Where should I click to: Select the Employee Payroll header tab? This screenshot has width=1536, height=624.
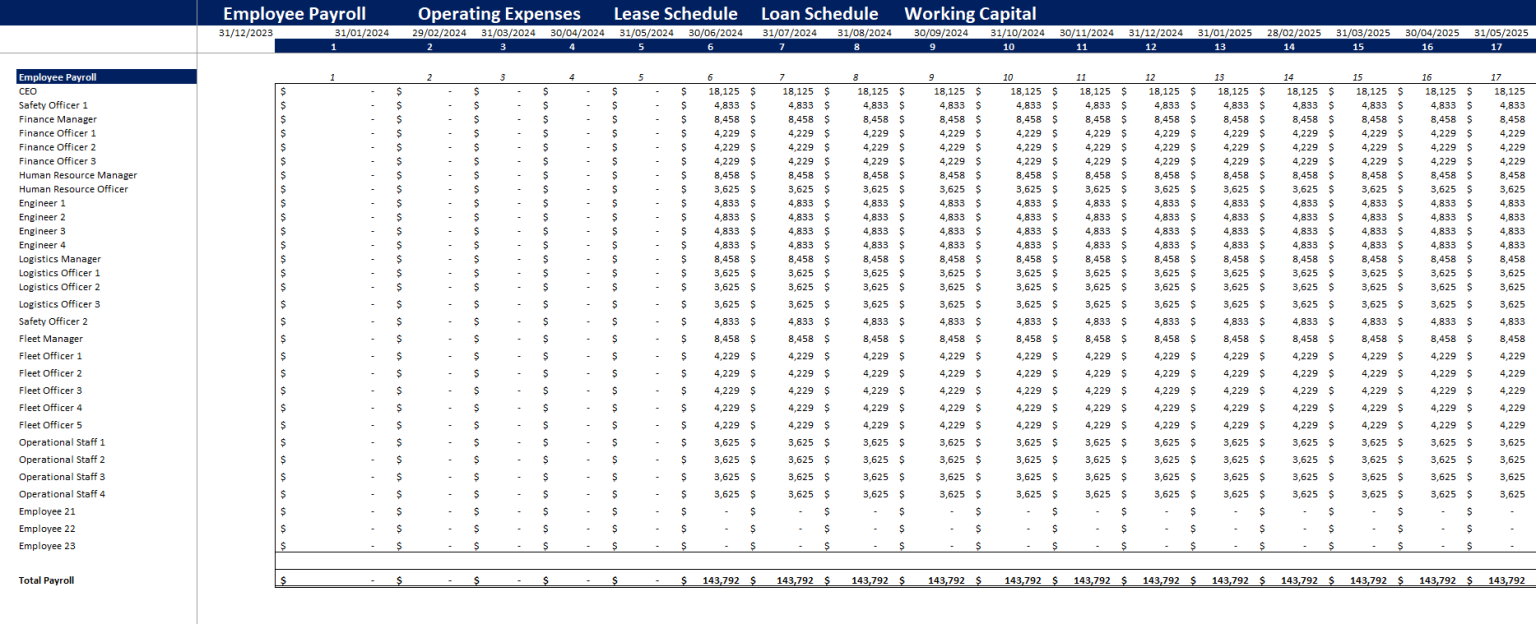pyautogui.click(x=295, y=13)
